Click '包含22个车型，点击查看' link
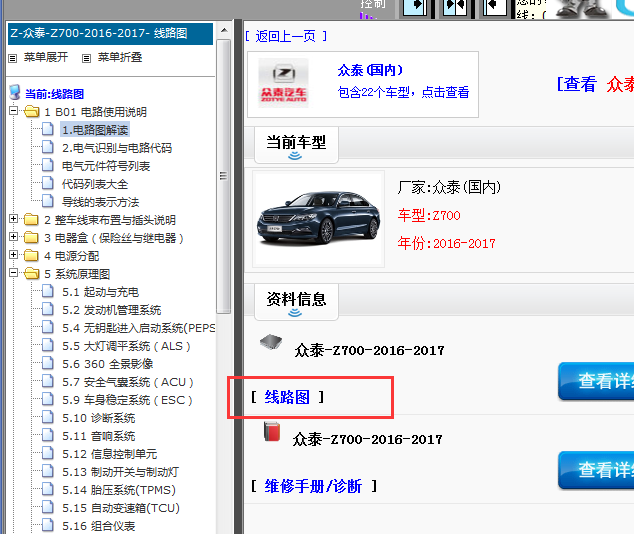Image resolution: width=634 pixels, height=534 pixels. [x=404, y=92]
